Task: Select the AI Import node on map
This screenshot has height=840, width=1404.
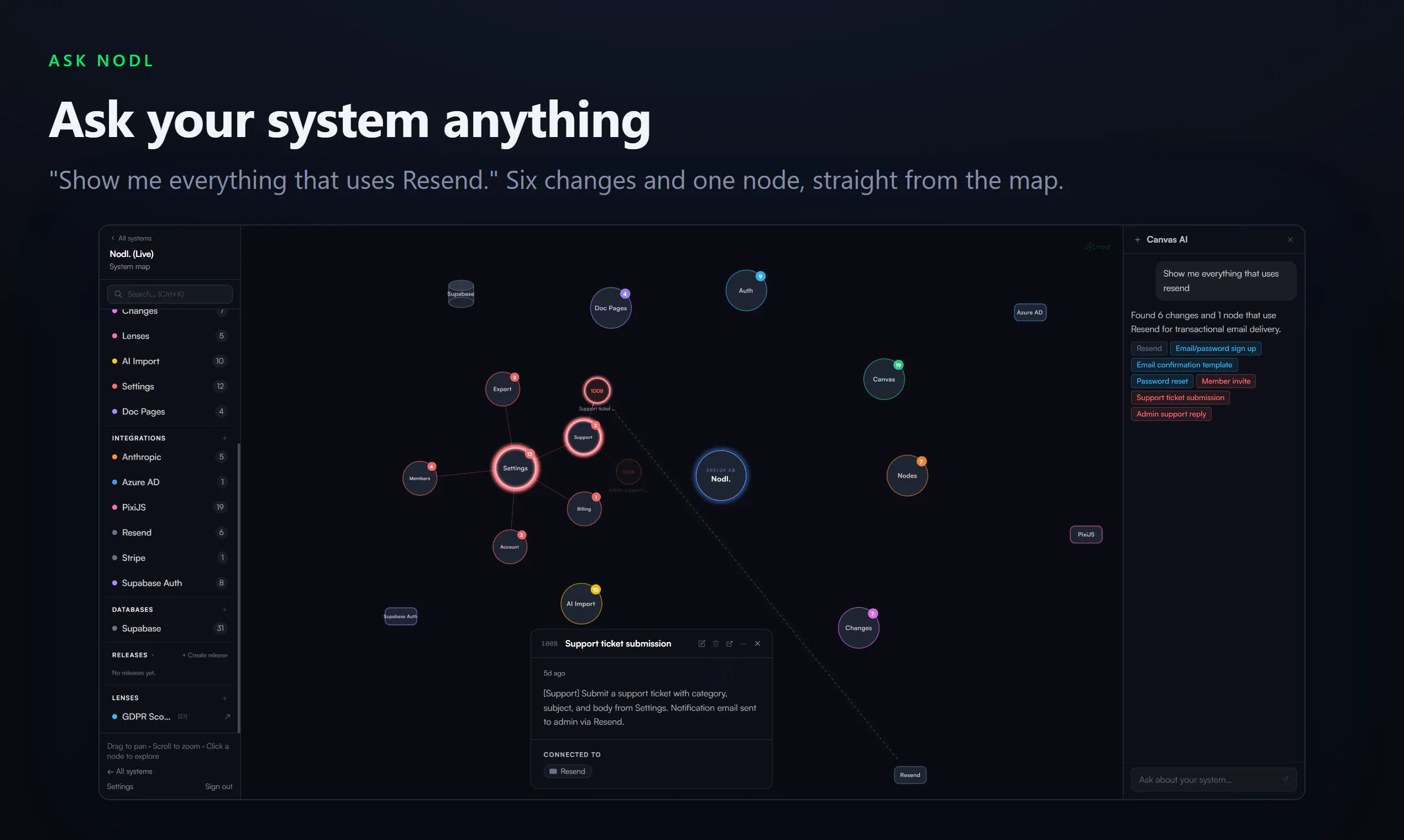Action: (581, 604)
